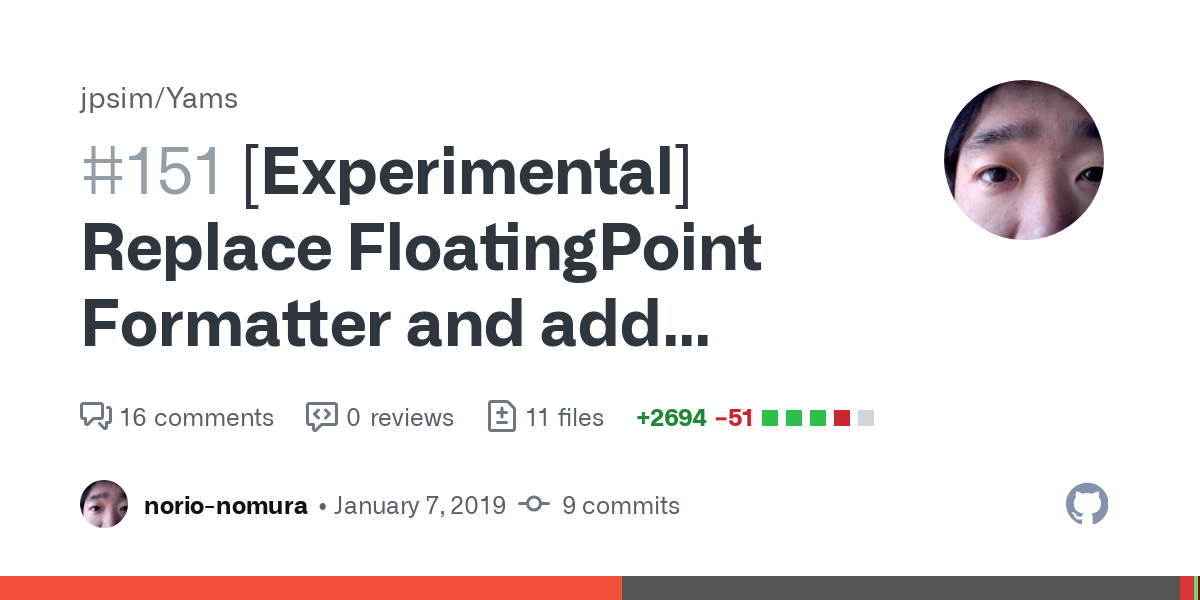Click the code review icon

pos(321,416)
